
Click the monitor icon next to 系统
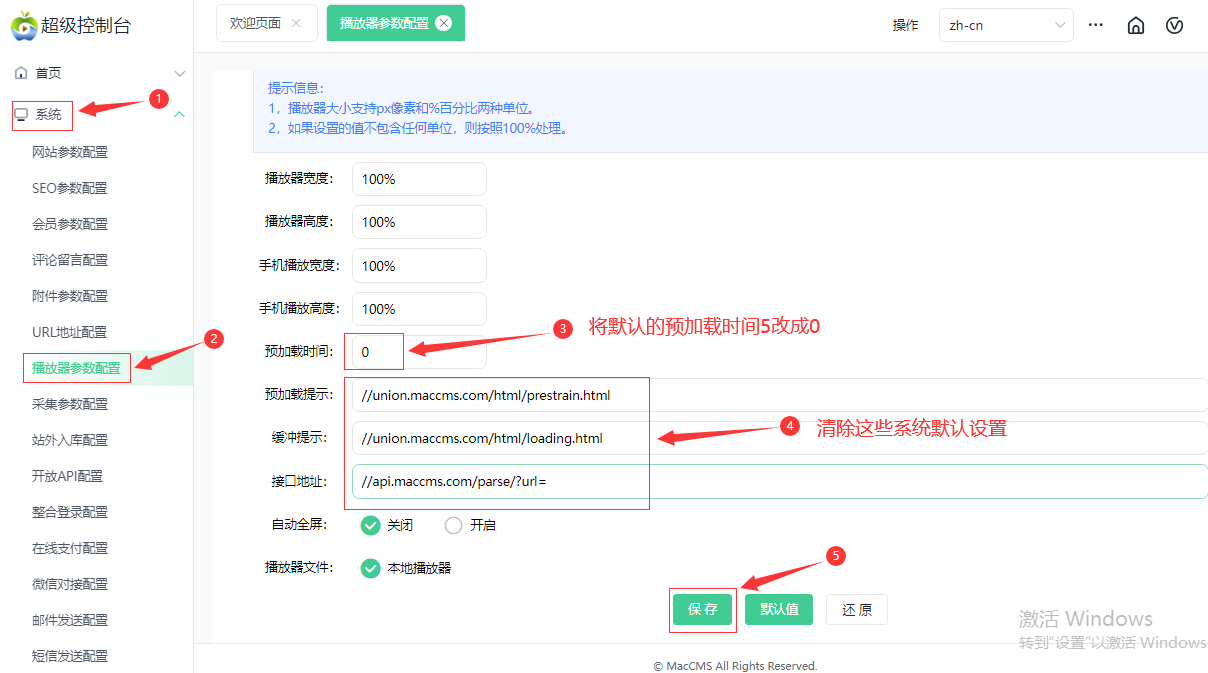[21, 114]
